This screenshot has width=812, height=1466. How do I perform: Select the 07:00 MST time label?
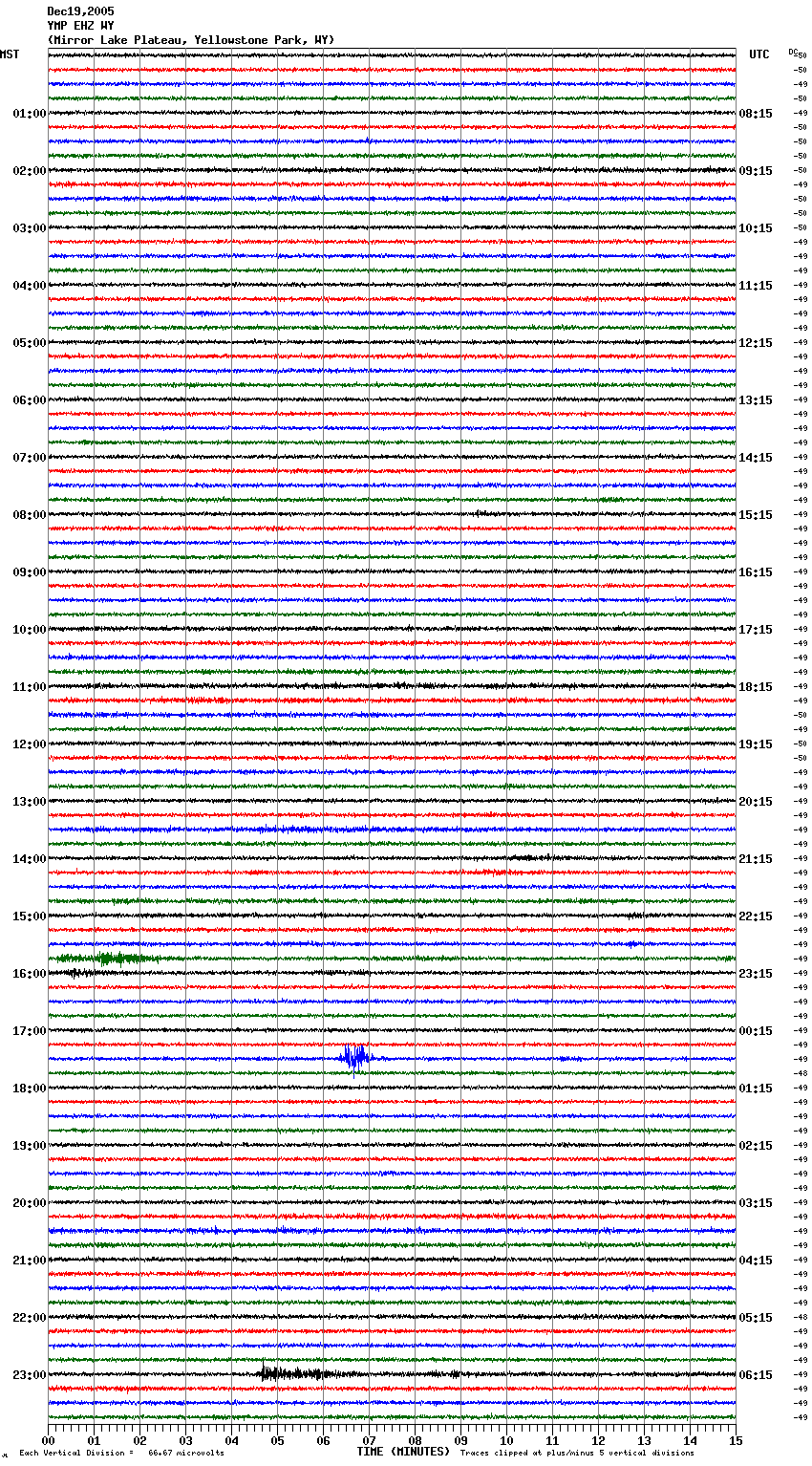tap(30, 458)
